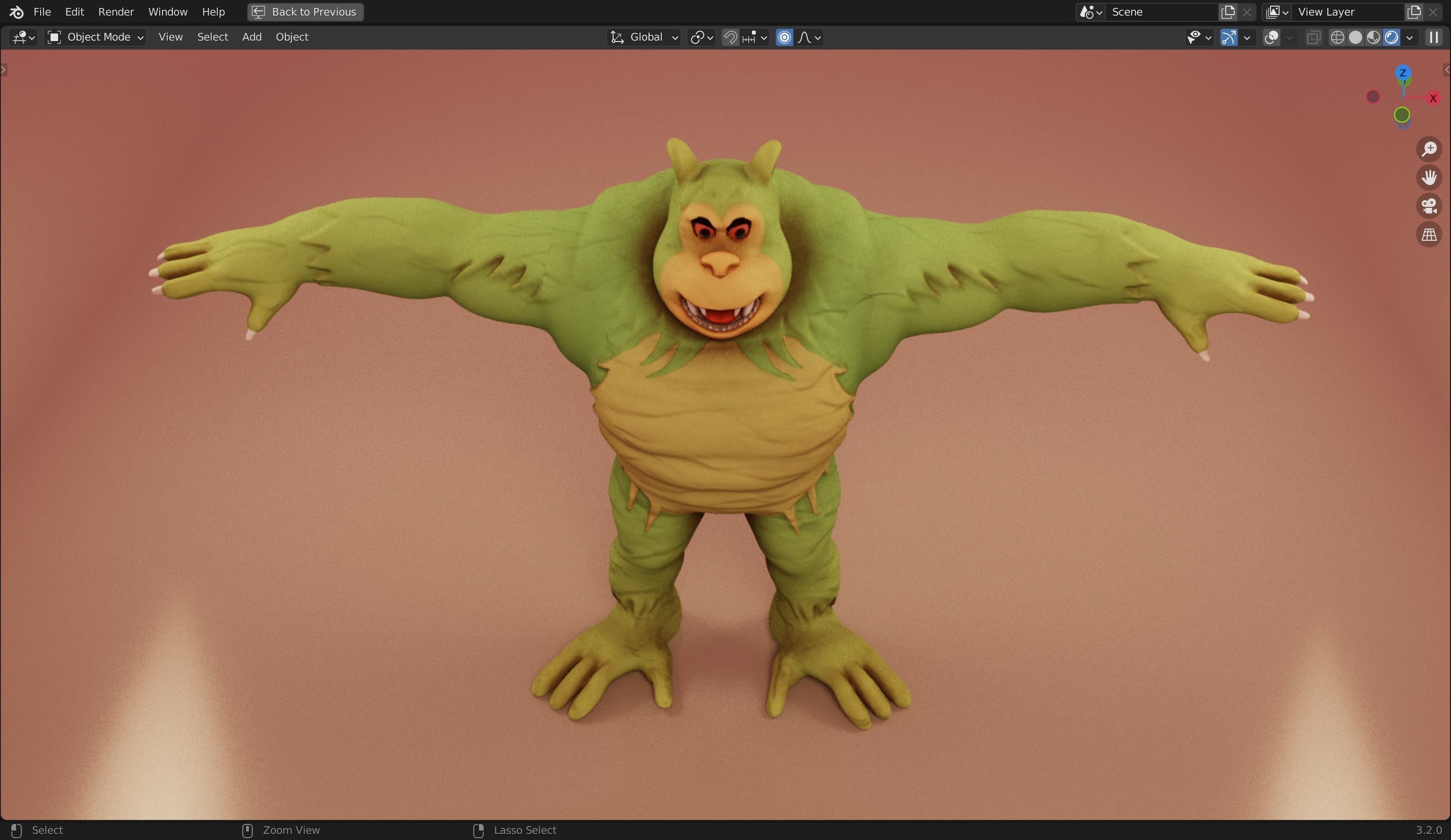The height and width of the screenshot is (840, 1451).
Task: Open the overlays options dropdown arrow
Action: pos(1290,37)
